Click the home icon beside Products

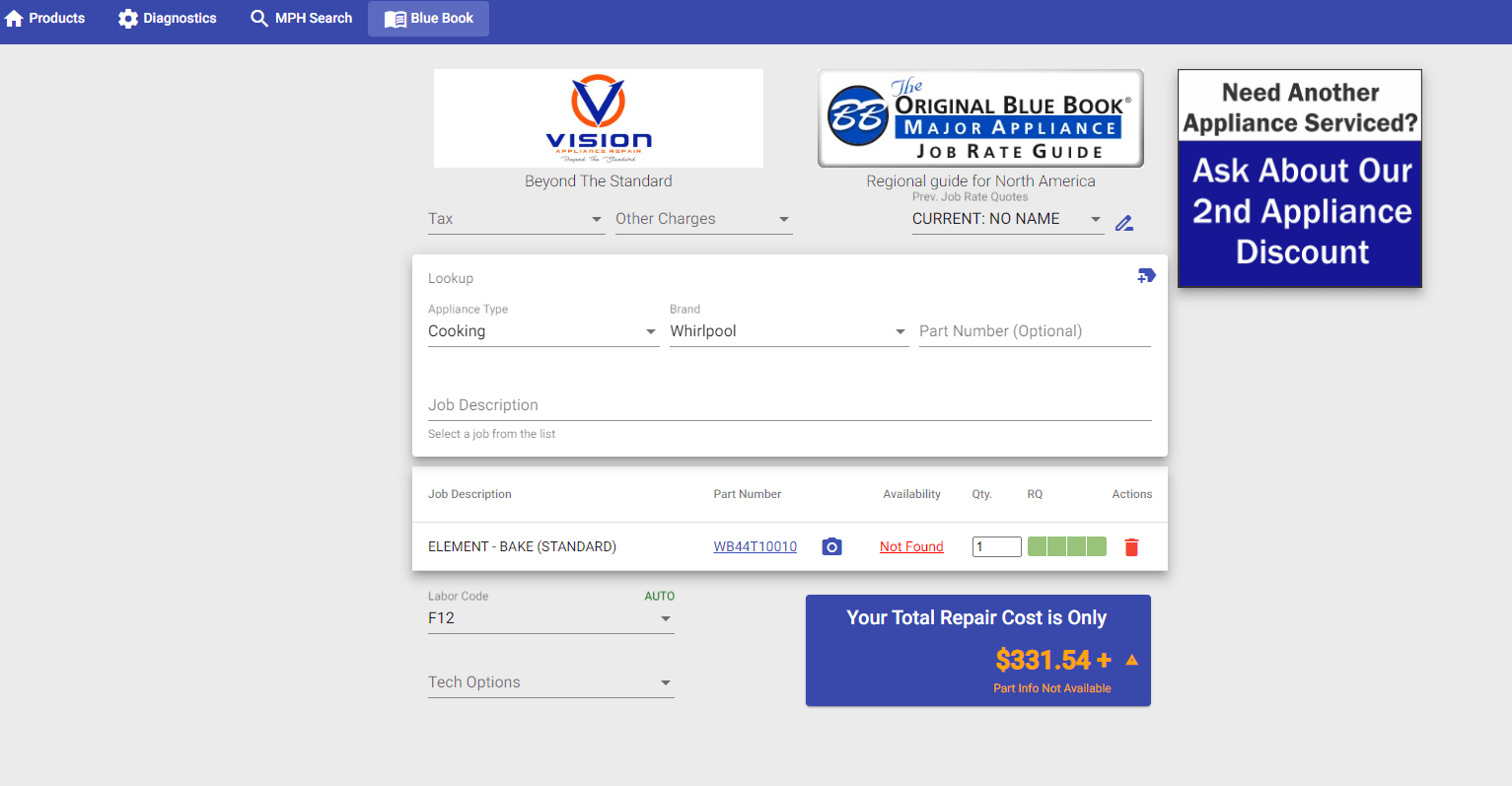[14, 19]
